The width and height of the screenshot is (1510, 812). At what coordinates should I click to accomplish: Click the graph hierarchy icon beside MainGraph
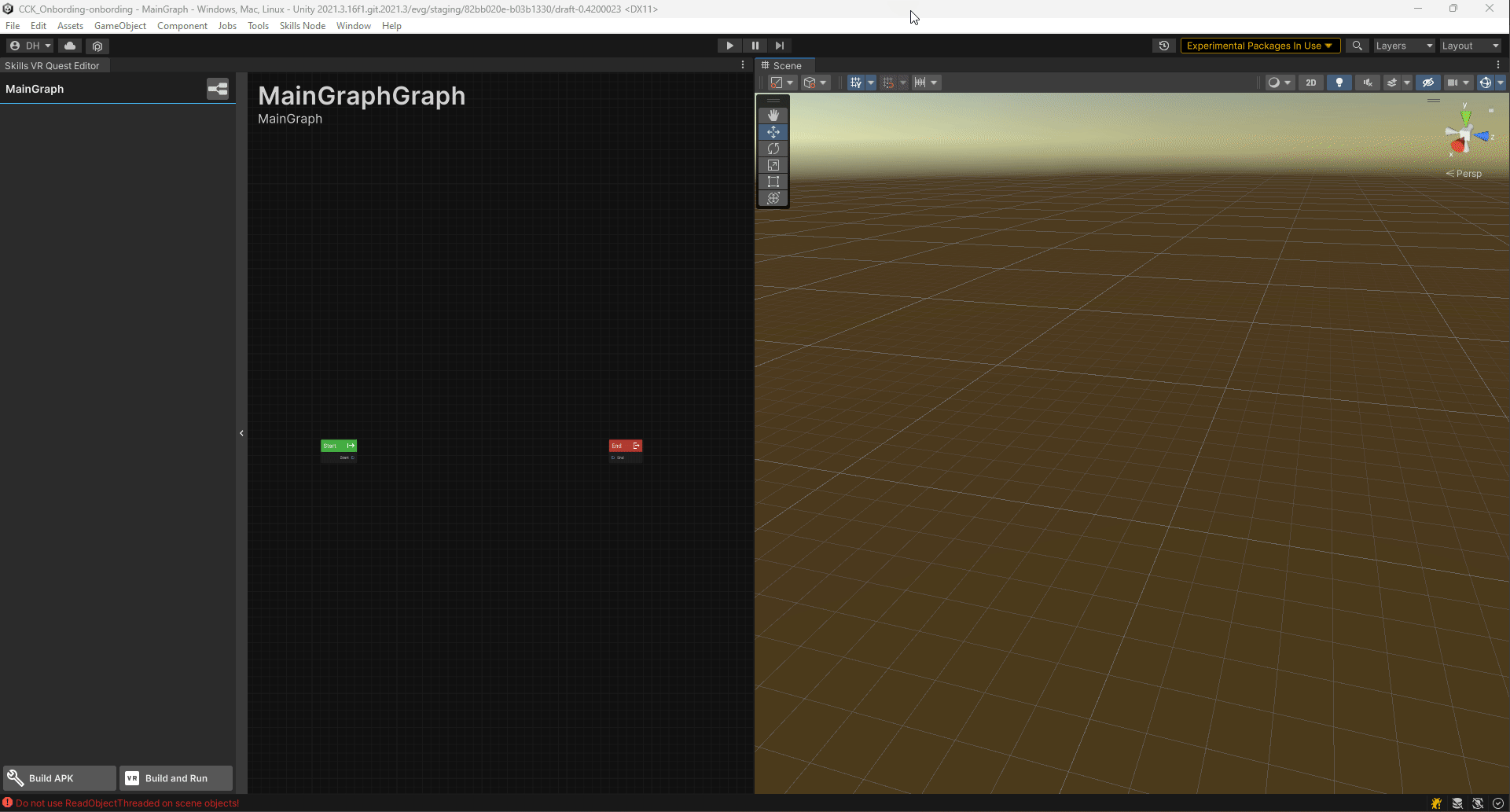point(218,89)
